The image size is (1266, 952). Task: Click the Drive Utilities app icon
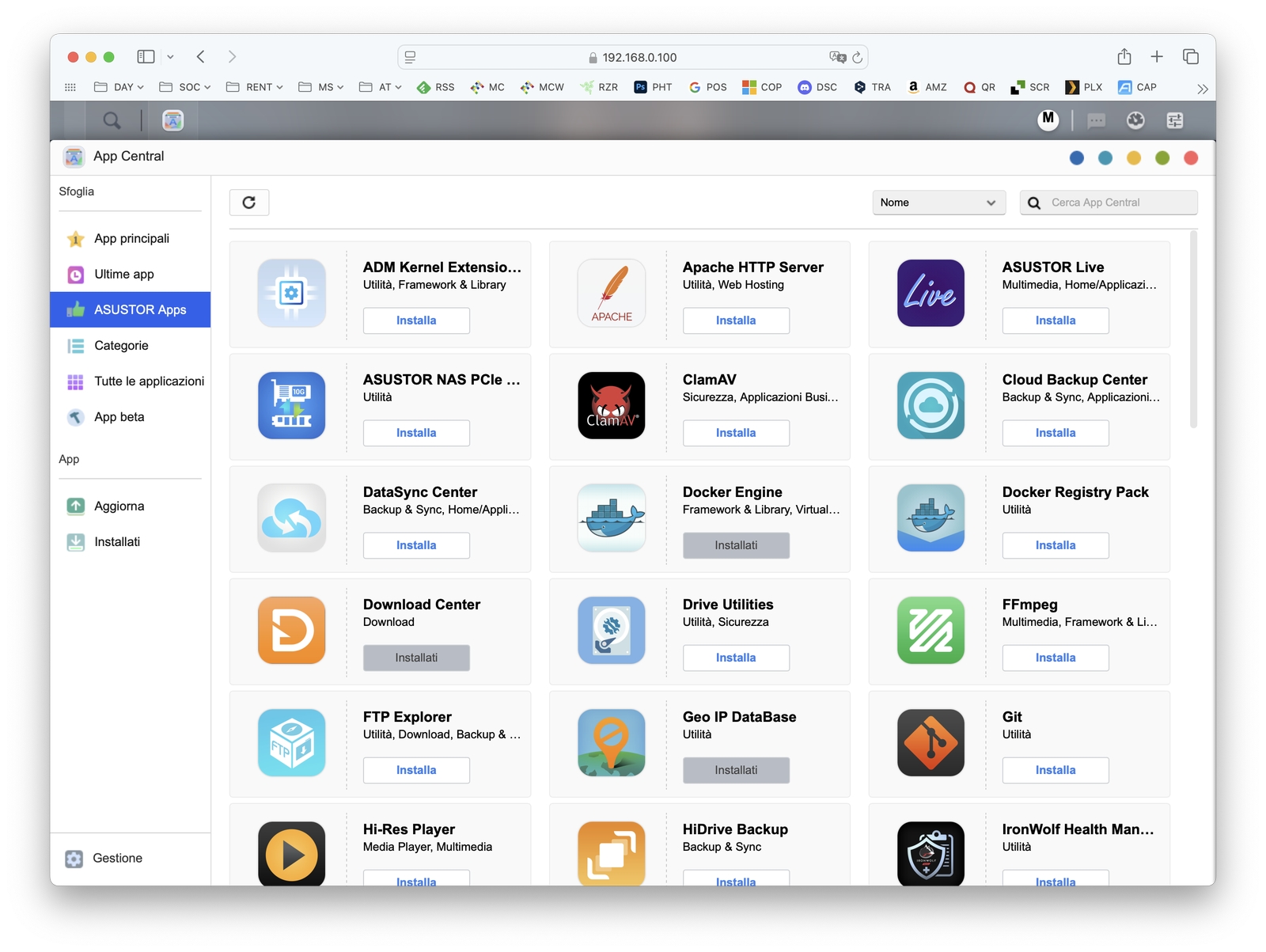[x=612, y=631]
